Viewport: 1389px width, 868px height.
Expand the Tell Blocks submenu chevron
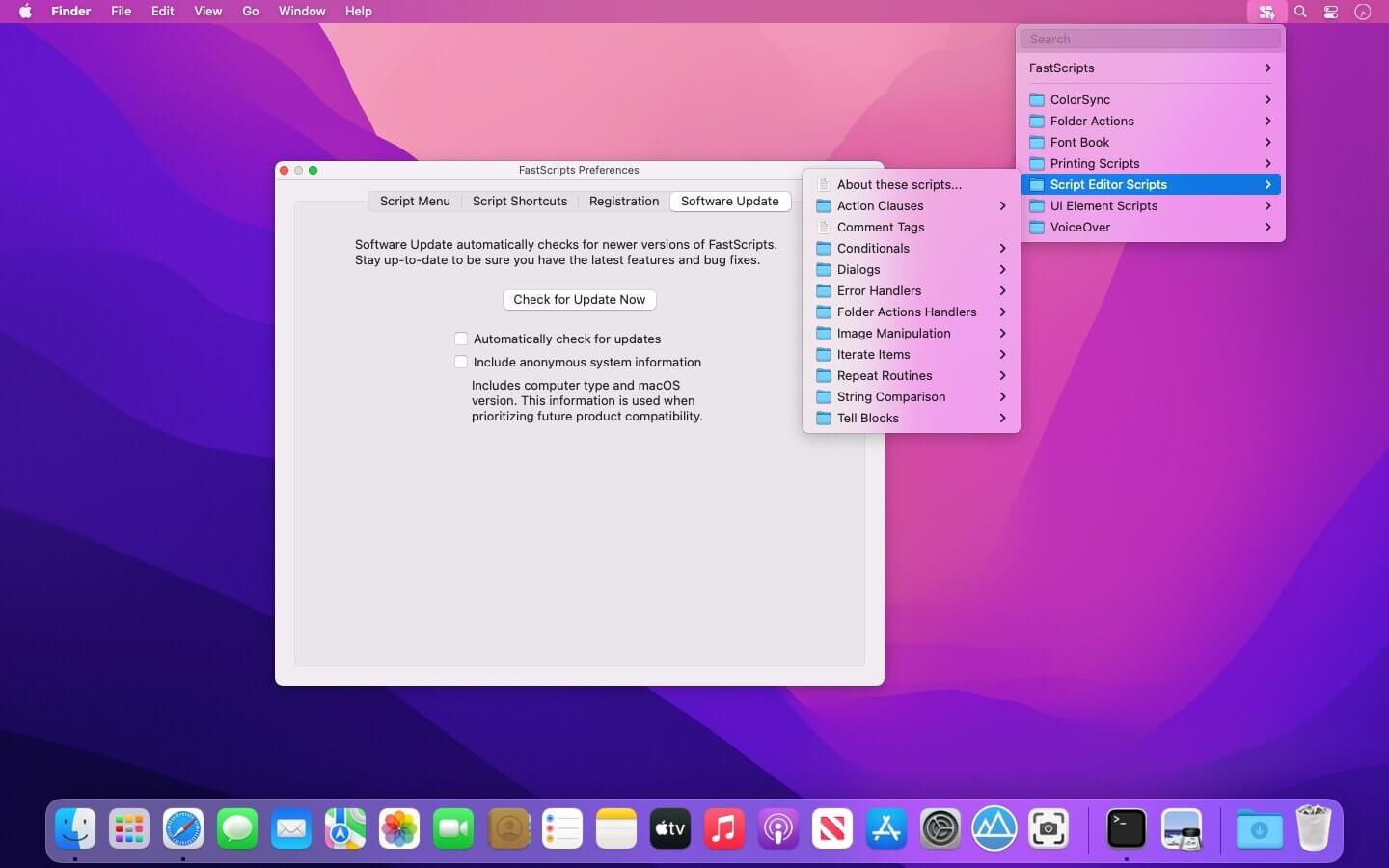click(x=1002, y=418)
